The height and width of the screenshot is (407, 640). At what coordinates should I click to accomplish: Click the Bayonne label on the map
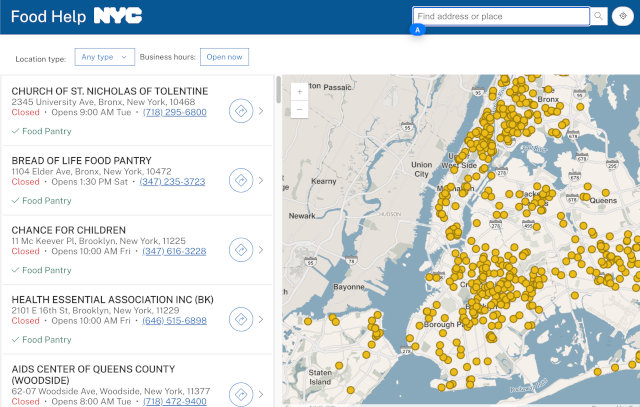(349, 287)
